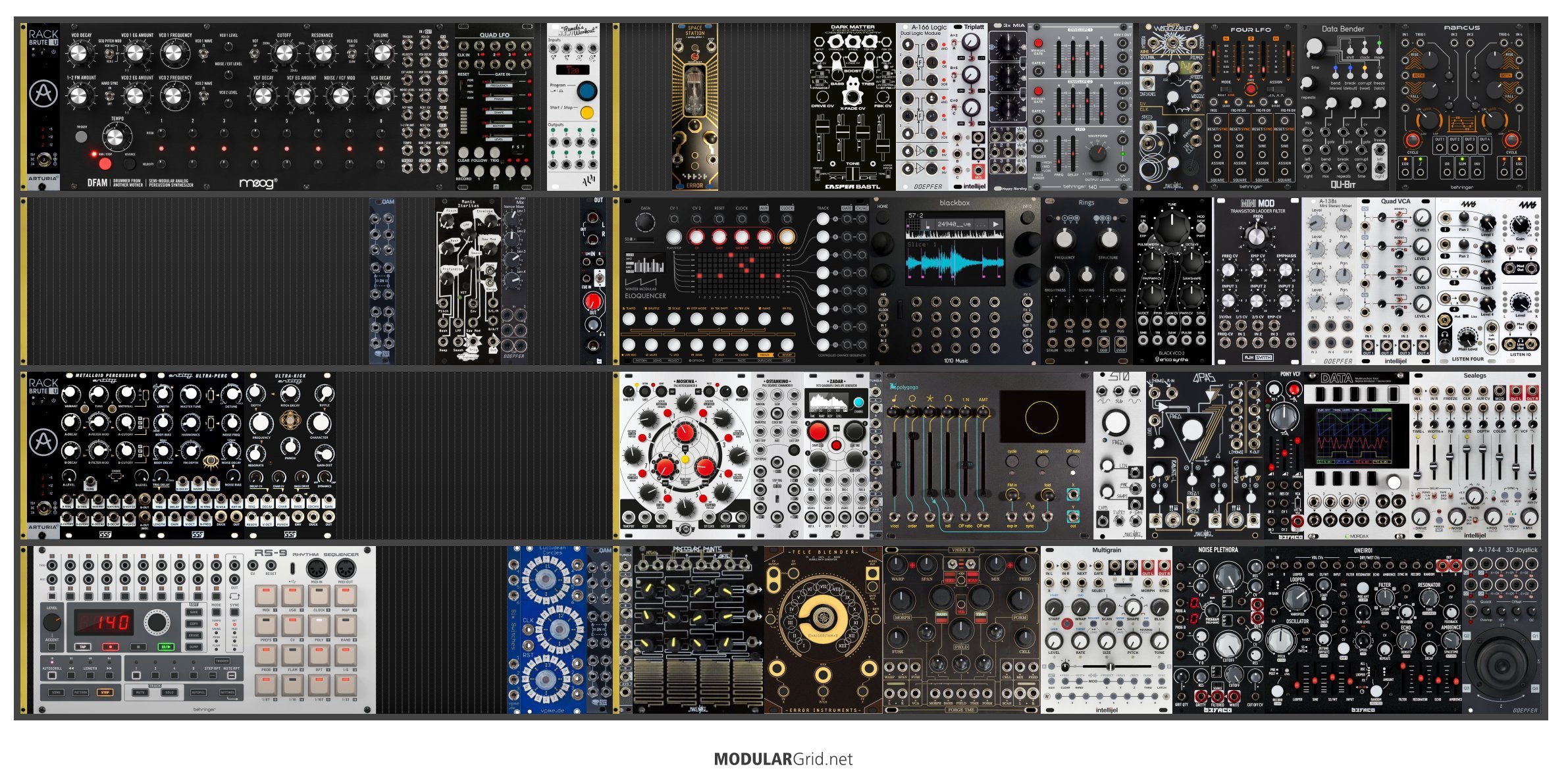The image size is (1568, 773).
Task: Click the Volume knob on the DFAM
Action: [x=381, y=53]
